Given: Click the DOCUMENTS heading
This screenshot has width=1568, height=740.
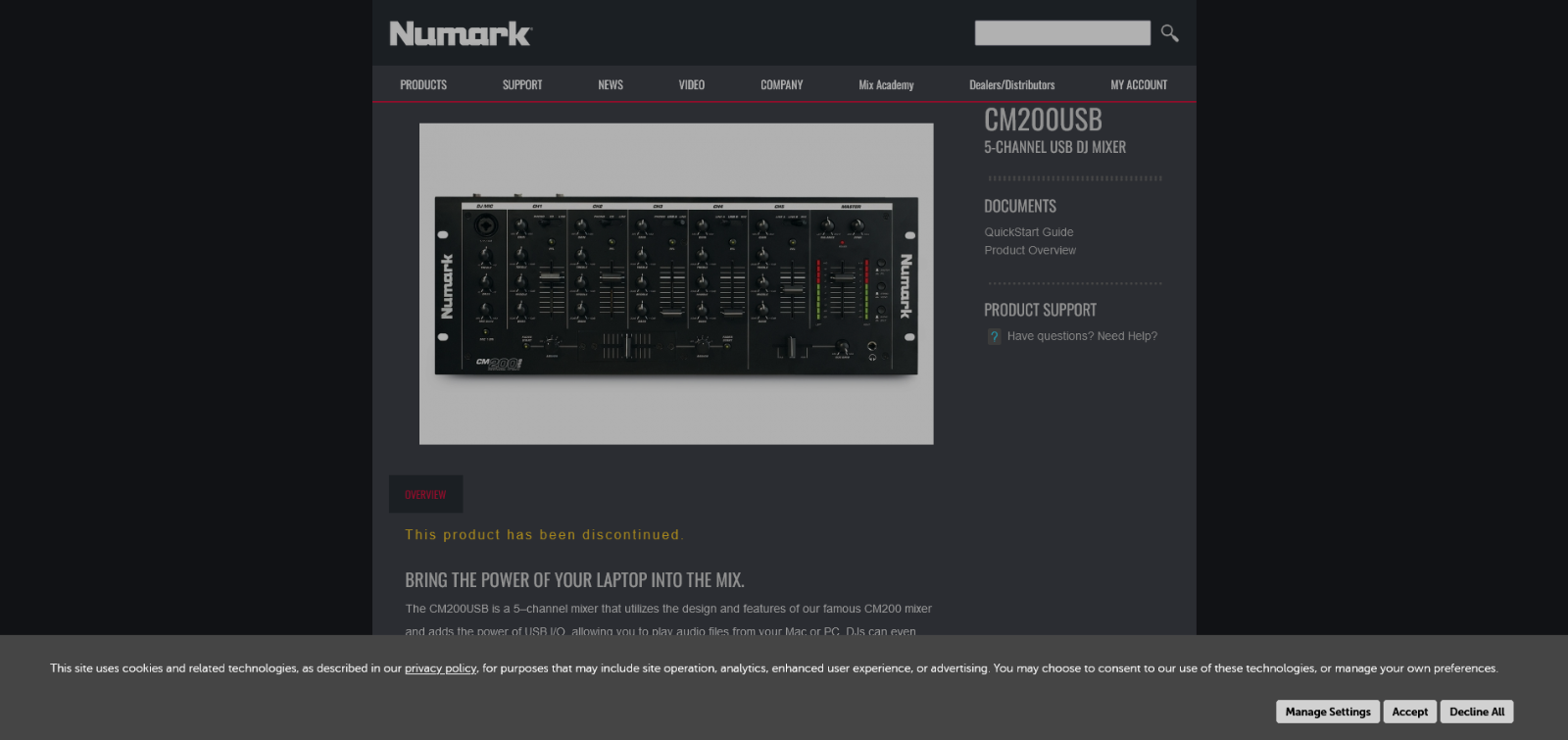Looking at the screenshot, I should [1020, 206].
